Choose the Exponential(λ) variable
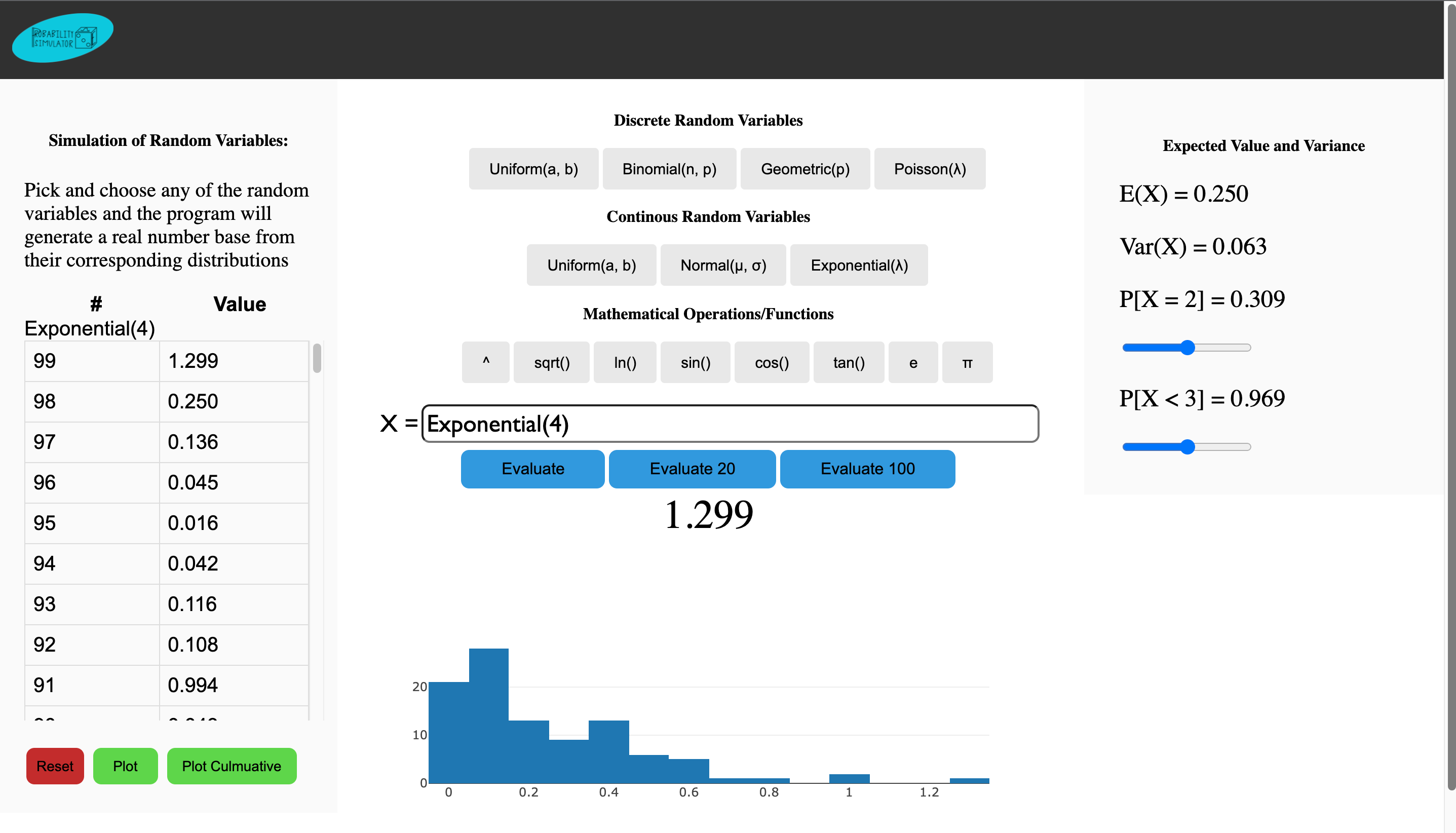This screenshot has height=833, width=1456. point(859,265)
